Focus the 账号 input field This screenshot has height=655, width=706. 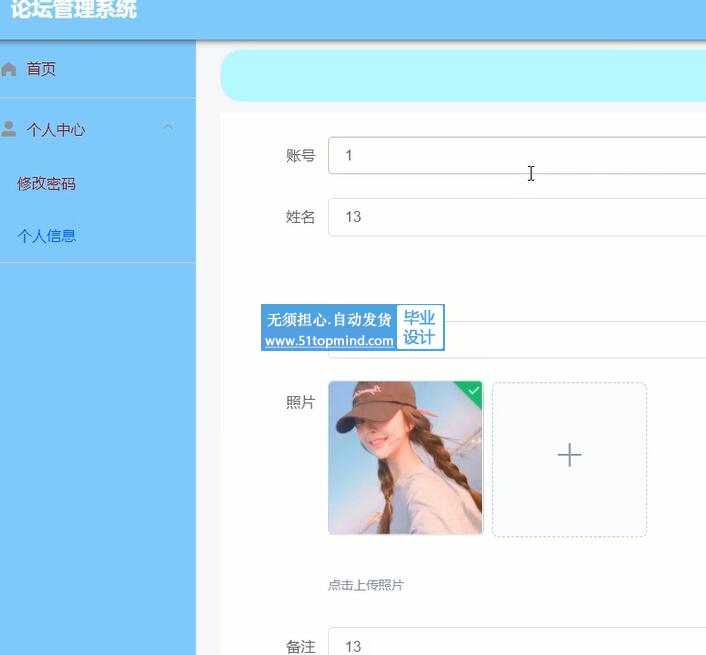coord(517,155)
